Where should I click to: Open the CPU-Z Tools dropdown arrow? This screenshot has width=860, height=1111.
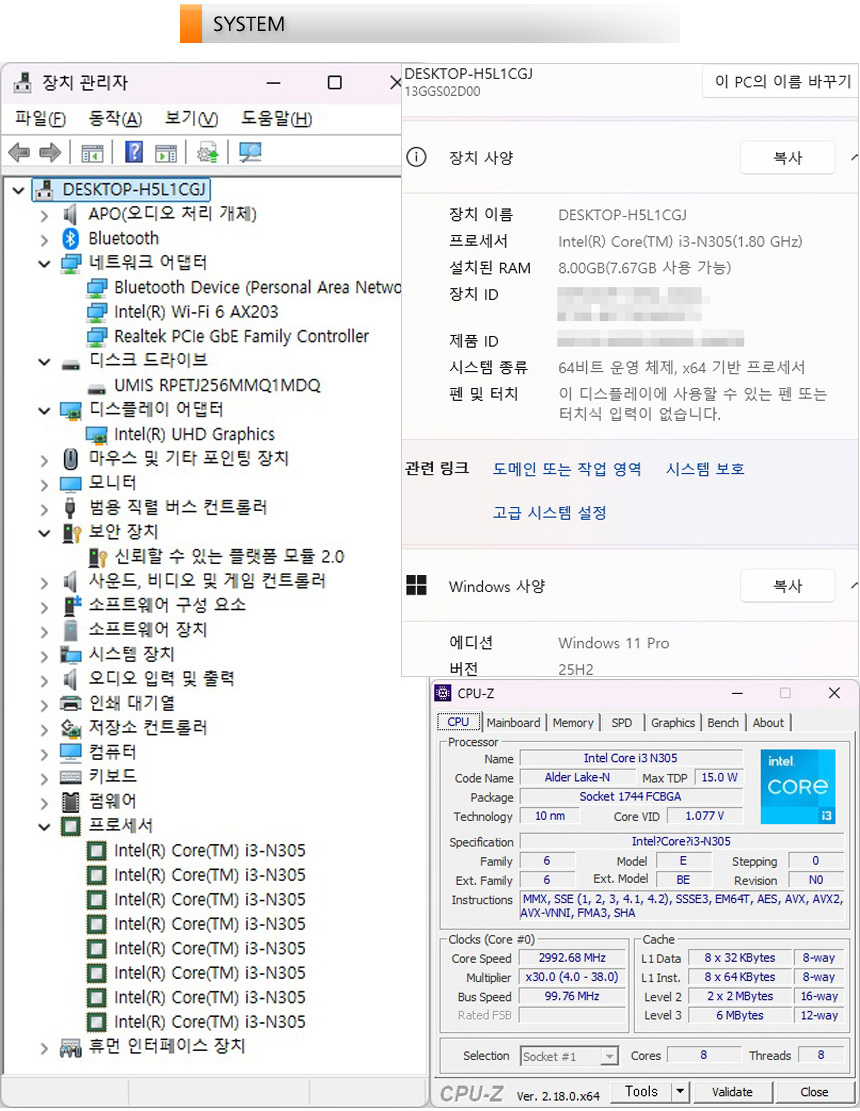tap(680, 1092)
